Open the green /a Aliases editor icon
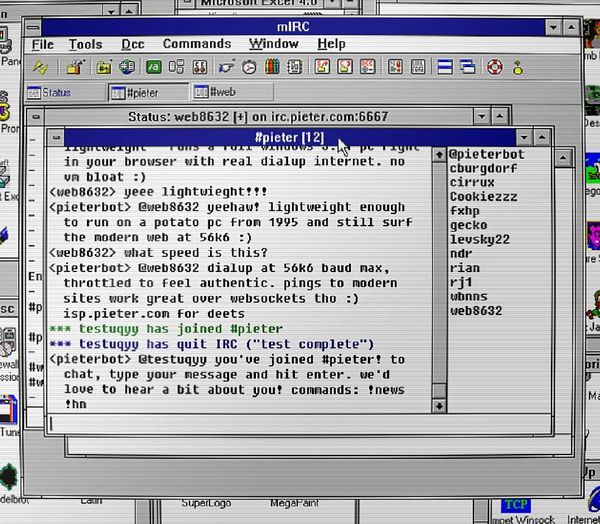This screenshot has width=600, height=524. click(x=153, y=67)
